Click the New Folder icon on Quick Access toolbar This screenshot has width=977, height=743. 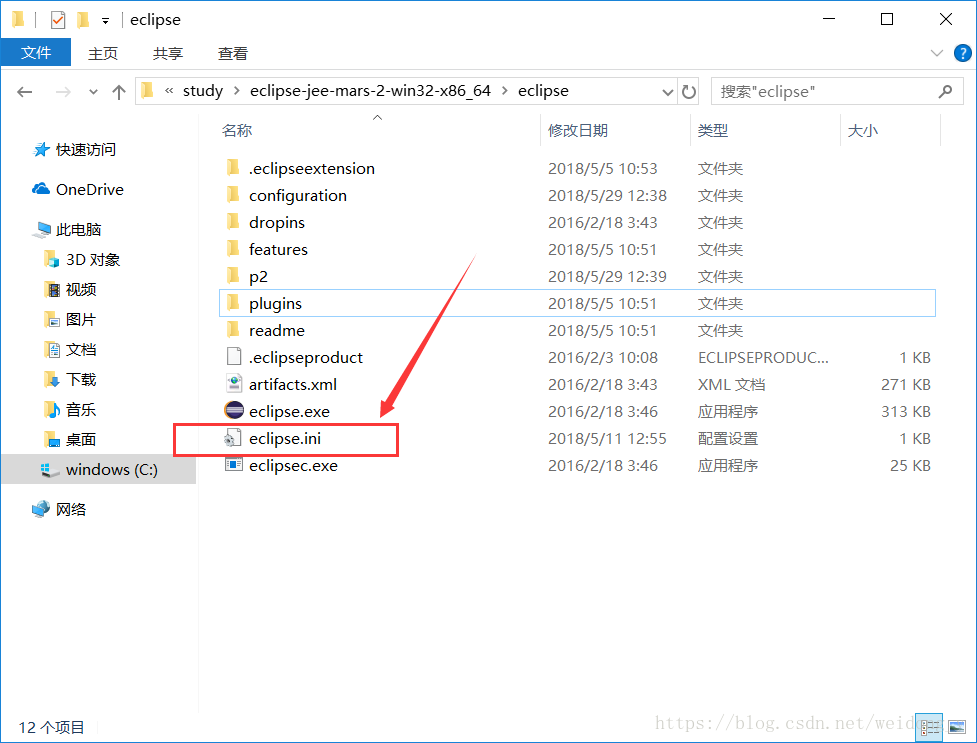[x=82, y=19]
